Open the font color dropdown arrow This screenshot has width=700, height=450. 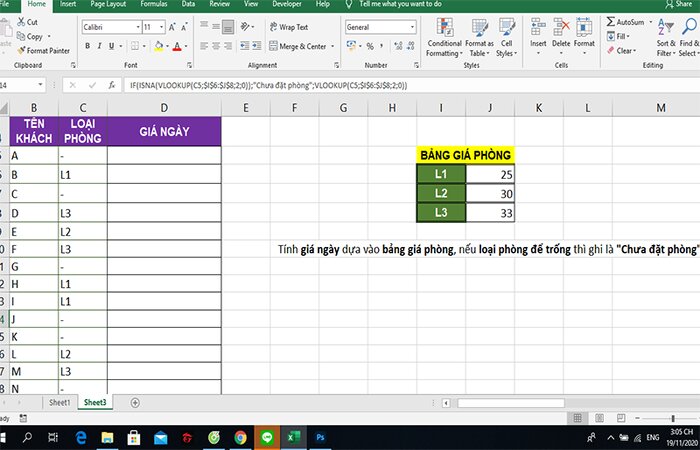186,46
